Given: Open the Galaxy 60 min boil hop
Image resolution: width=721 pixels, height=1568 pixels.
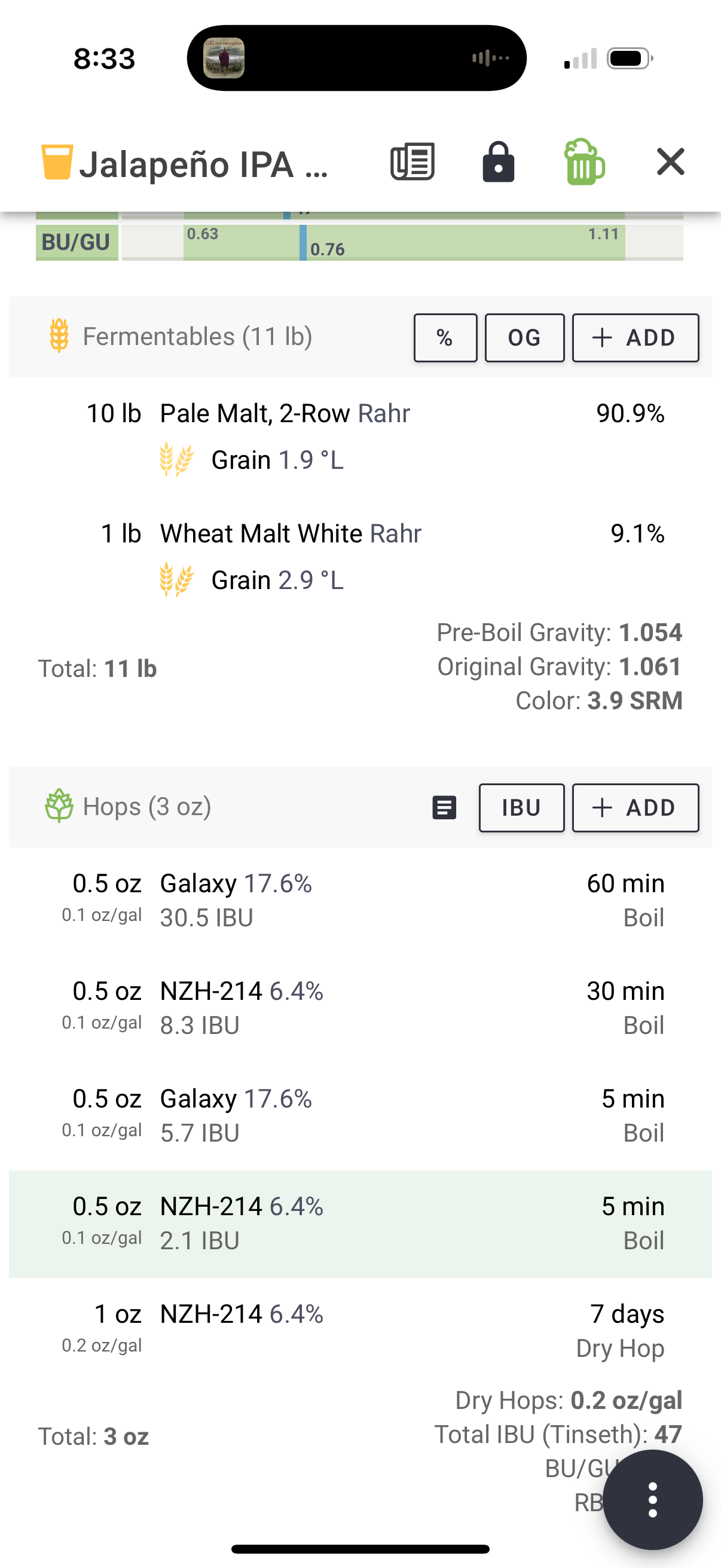Looking at the screenshot, I should click(360, 900).
